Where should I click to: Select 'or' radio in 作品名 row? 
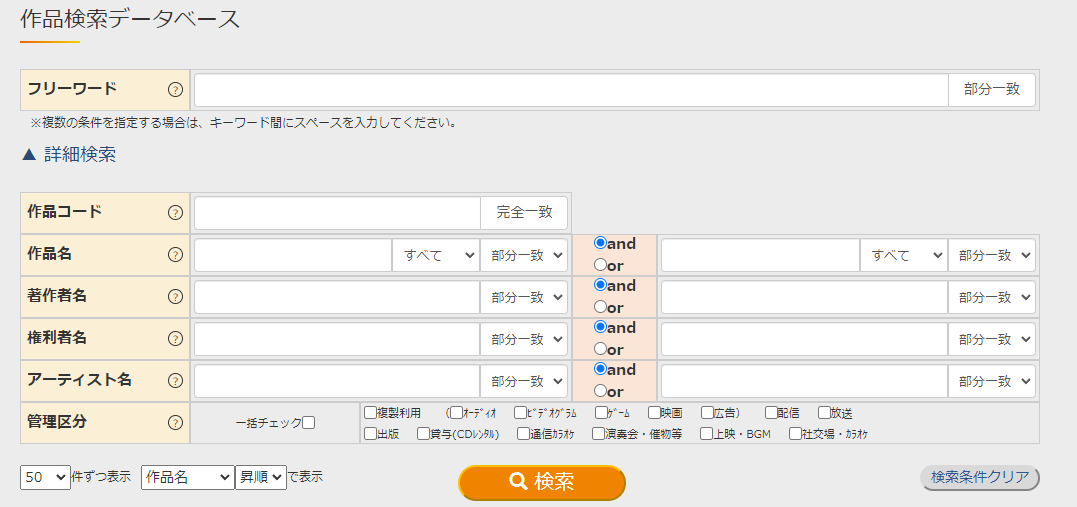click(600, 265)
